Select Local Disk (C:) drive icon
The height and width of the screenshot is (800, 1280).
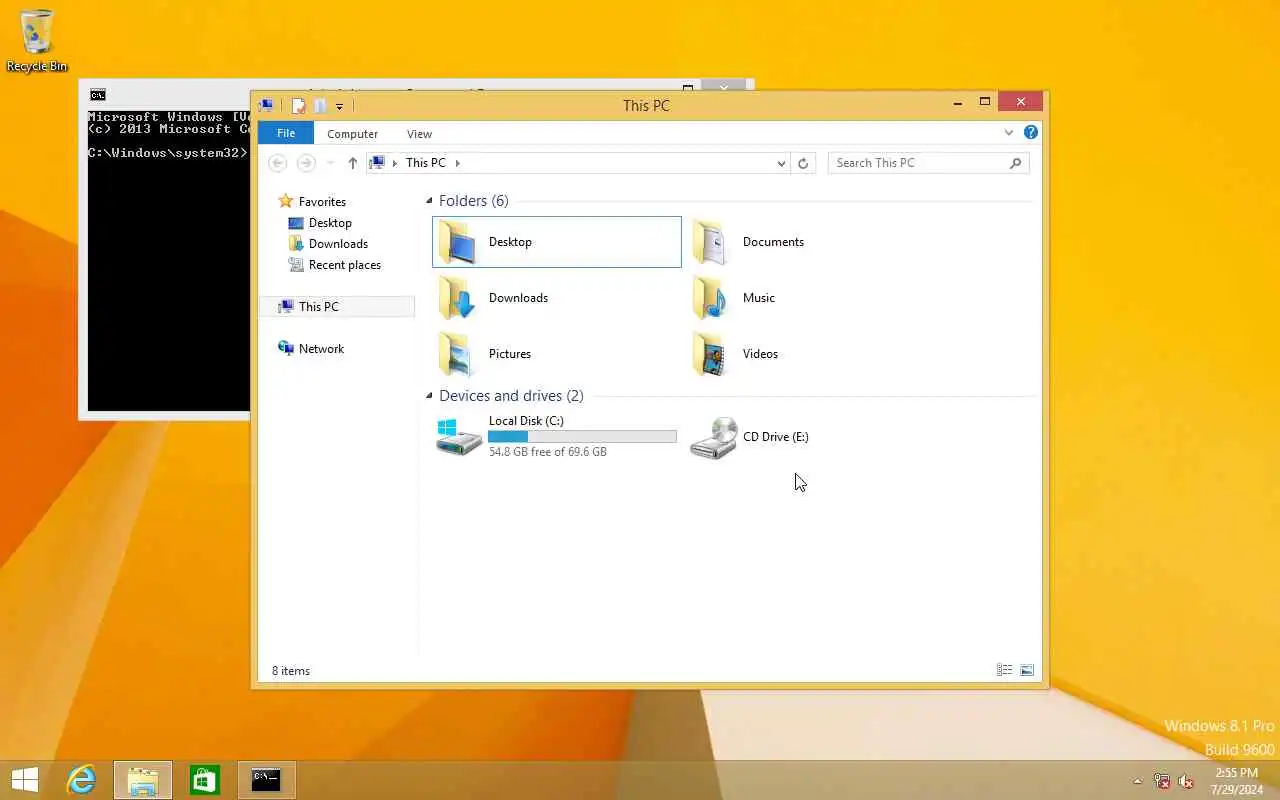[459, 437]
